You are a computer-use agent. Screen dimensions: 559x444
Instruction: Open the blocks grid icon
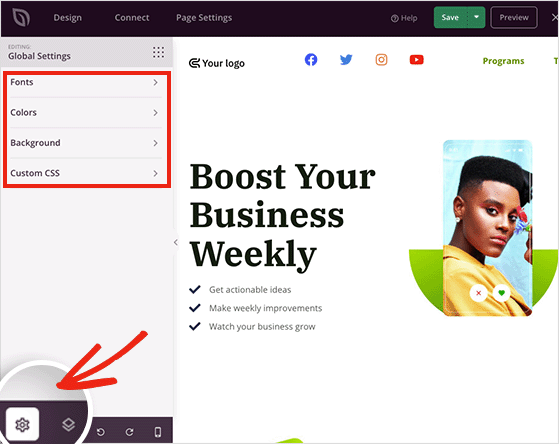coord(158,52)
